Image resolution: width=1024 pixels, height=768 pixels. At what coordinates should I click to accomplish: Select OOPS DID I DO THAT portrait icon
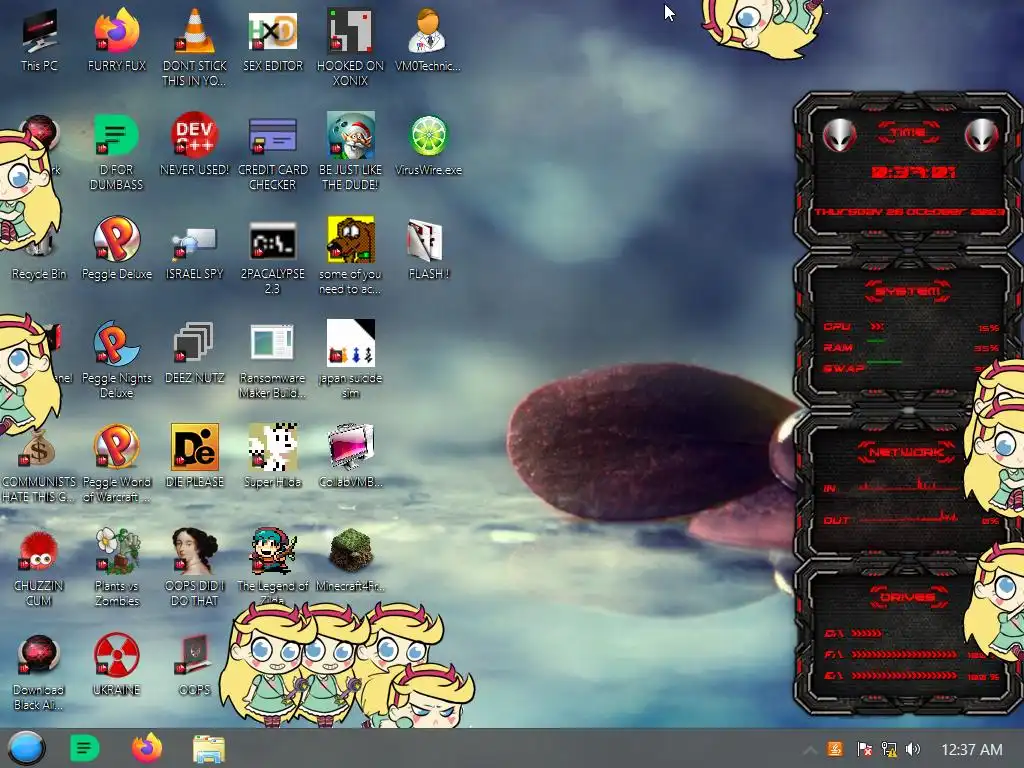click(x=194, y=567)
